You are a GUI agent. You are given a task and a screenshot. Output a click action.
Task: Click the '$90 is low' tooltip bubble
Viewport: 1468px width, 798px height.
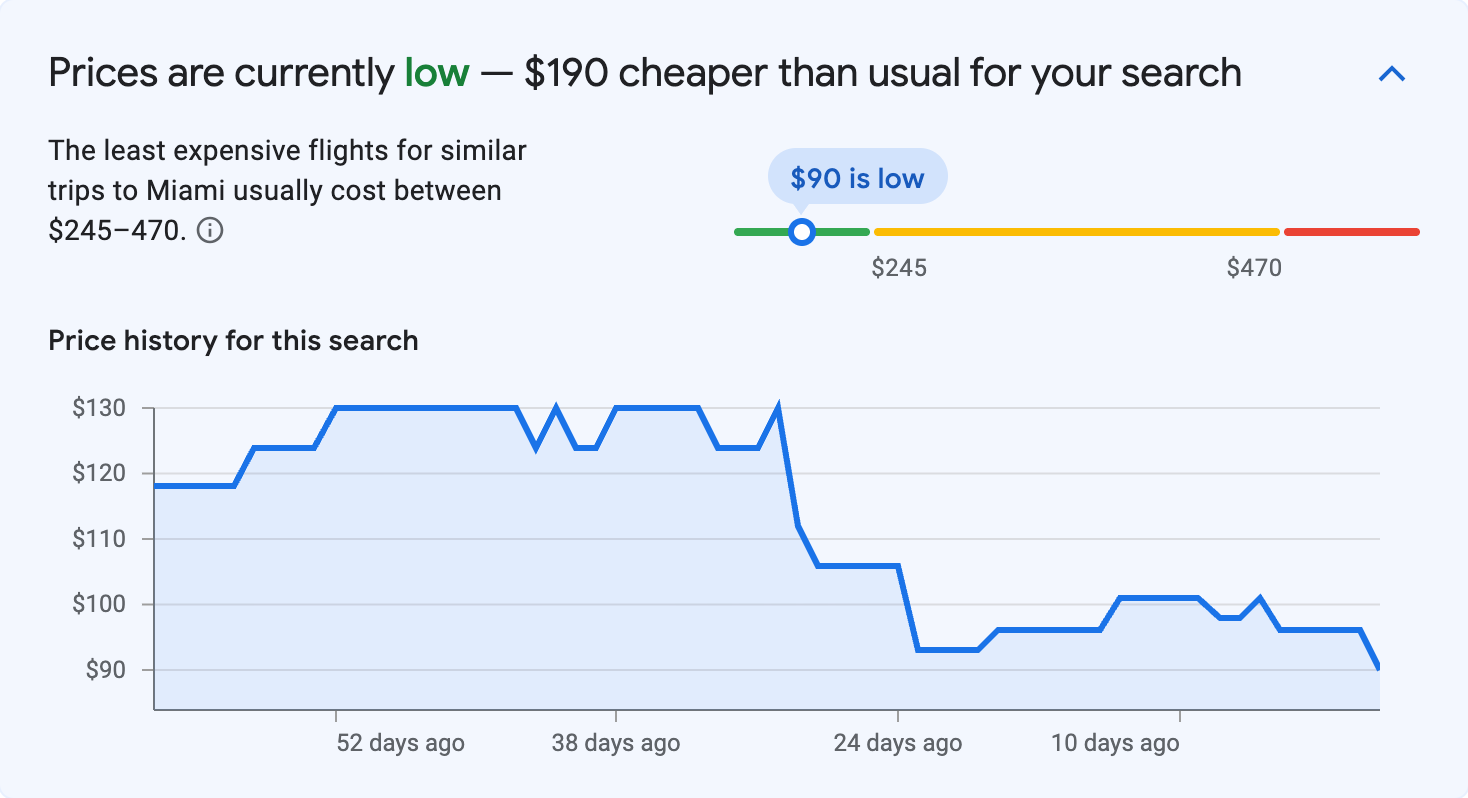click(x=857, y=176)
